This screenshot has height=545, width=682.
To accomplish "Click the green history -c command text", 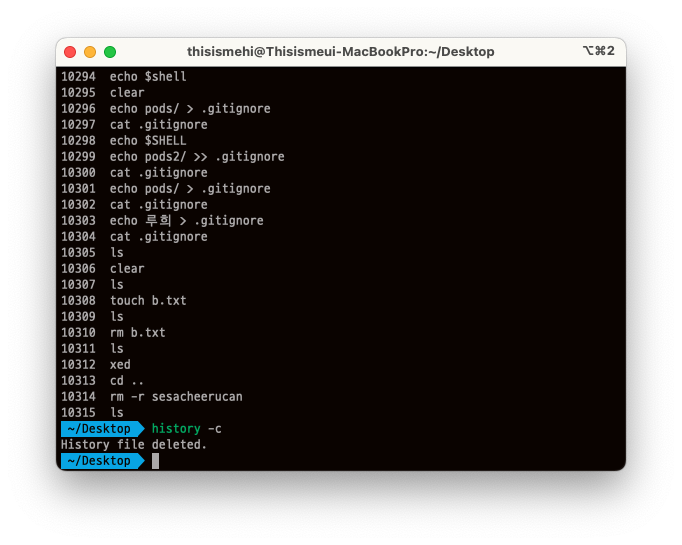I will pyautogui.click(x=187, y=429).
